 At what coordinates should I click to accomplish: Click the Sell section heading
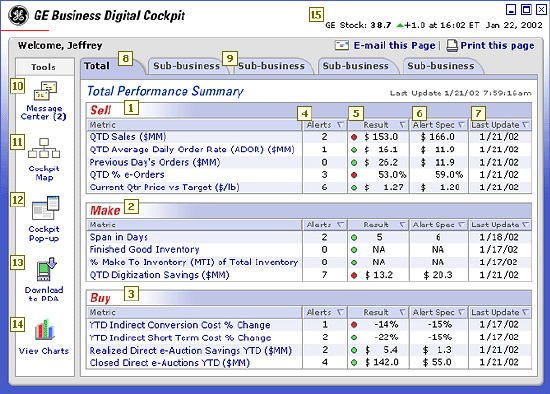101,110
